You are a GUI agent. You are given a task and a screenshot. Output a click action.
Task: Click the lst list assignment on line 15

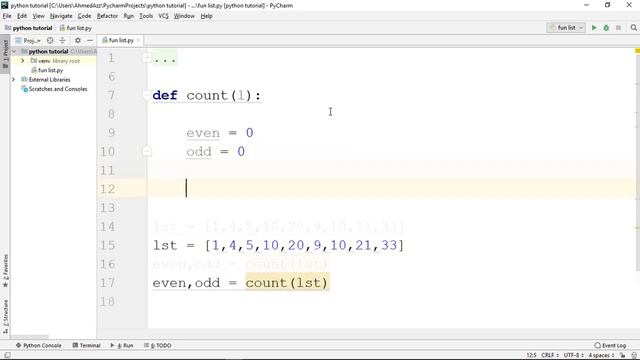(x=278, y=245)
